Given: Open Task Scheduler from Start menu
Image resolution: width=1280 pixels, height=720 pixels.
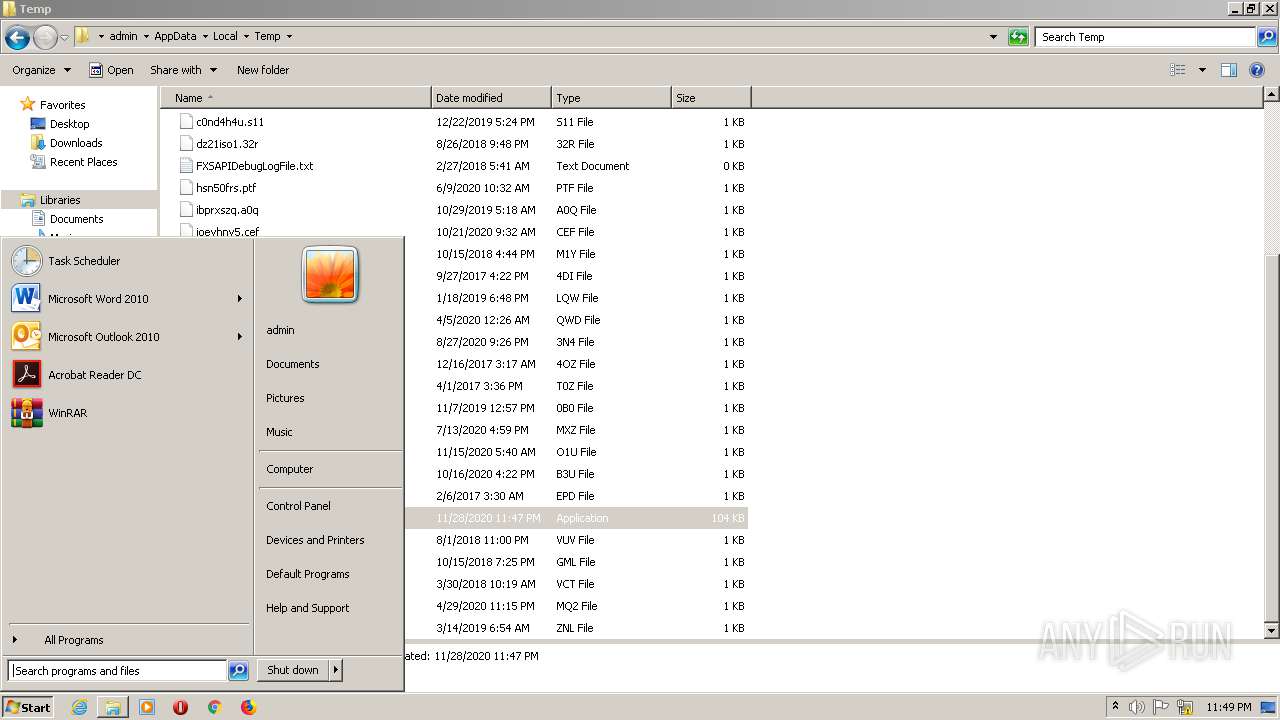Looking at the screenshot, I should [128, 261].
